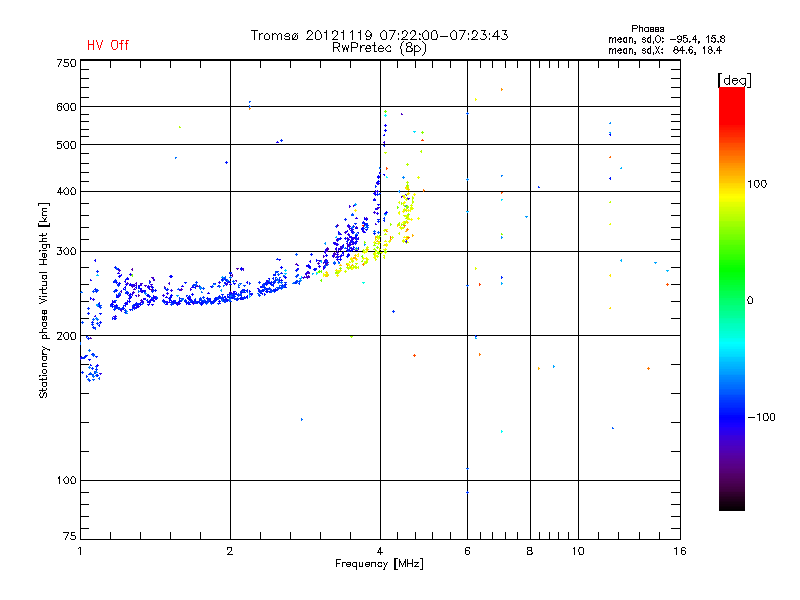
Task: Click x-axis tick label '8'
Action: (530, 551)
